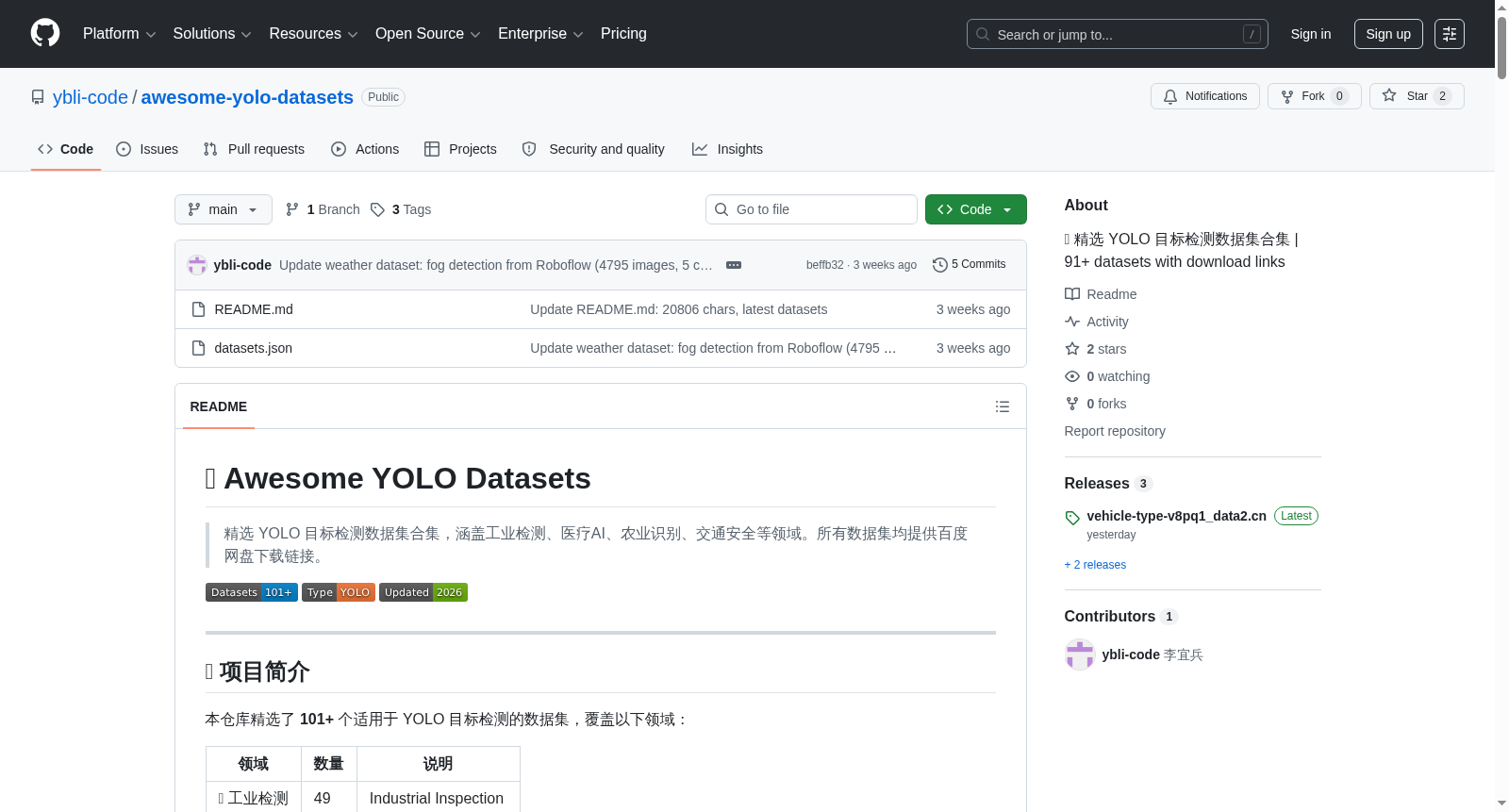Click the datasets.json file icon
Screen dimensions: 1509x812
coord(198,348)
